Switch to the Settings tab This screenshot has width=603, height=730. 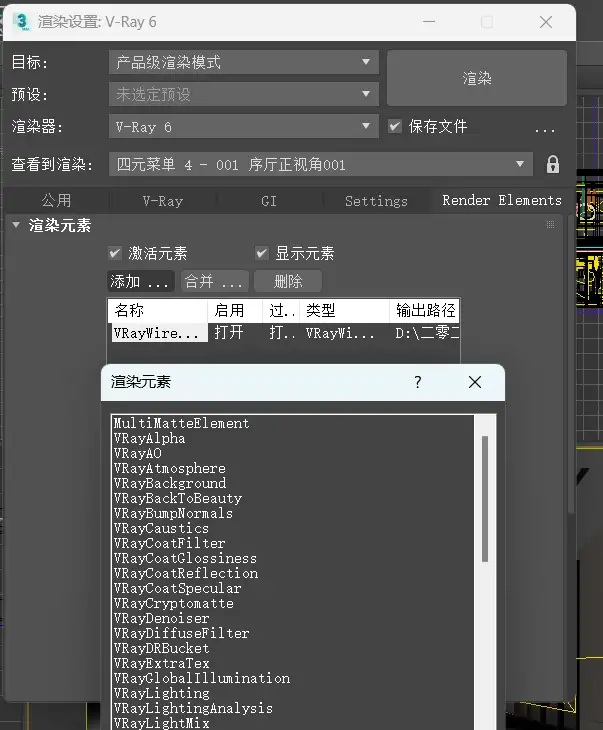tap(376, 201)
